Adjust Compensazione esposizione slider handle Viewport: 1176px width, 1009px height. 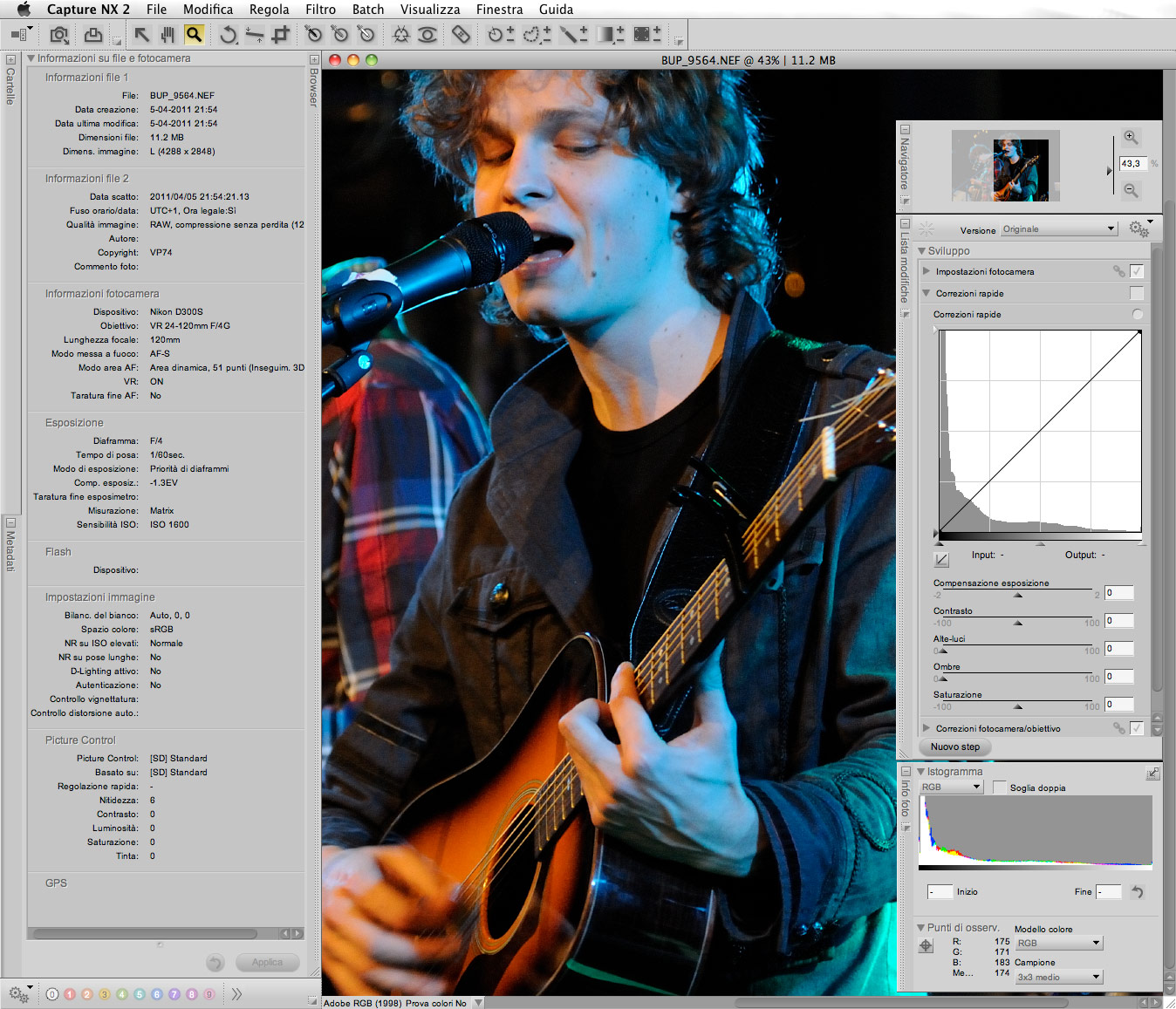pyautogui.click(x=1018, y=595)
